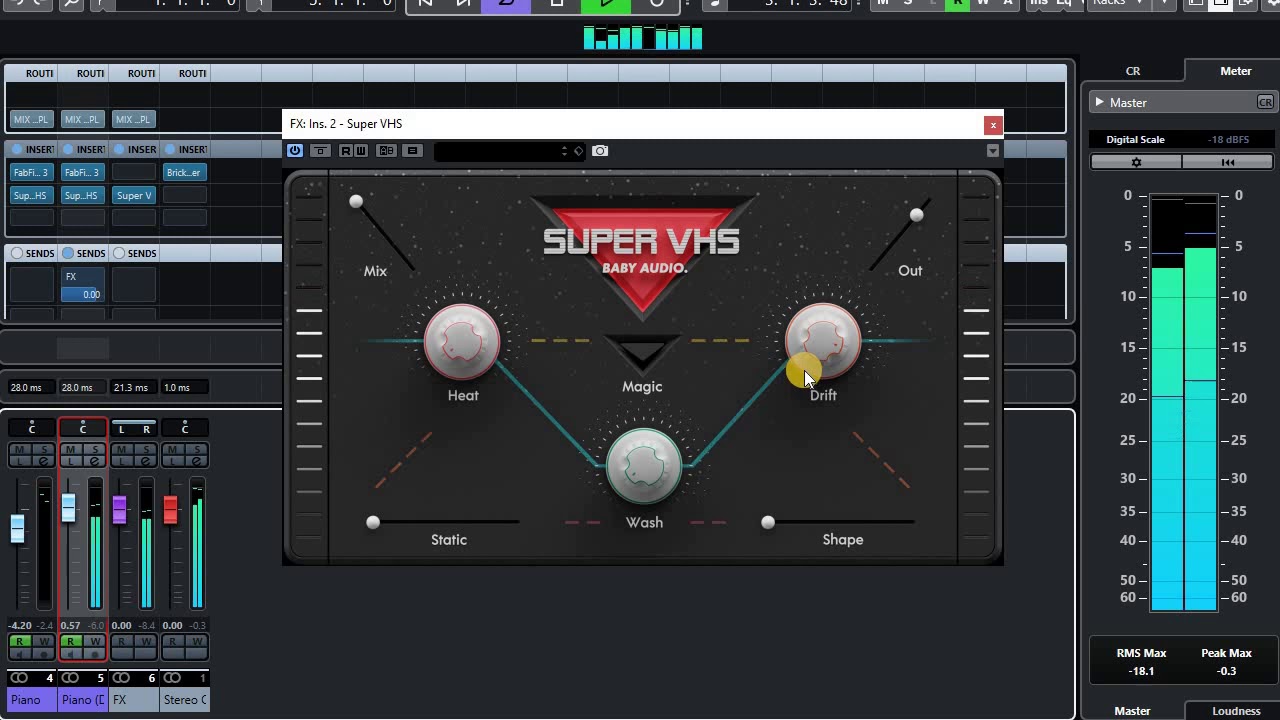Click the Drift knob
The width and height of the screenshot is (1280, 720).
pos(823,341)
